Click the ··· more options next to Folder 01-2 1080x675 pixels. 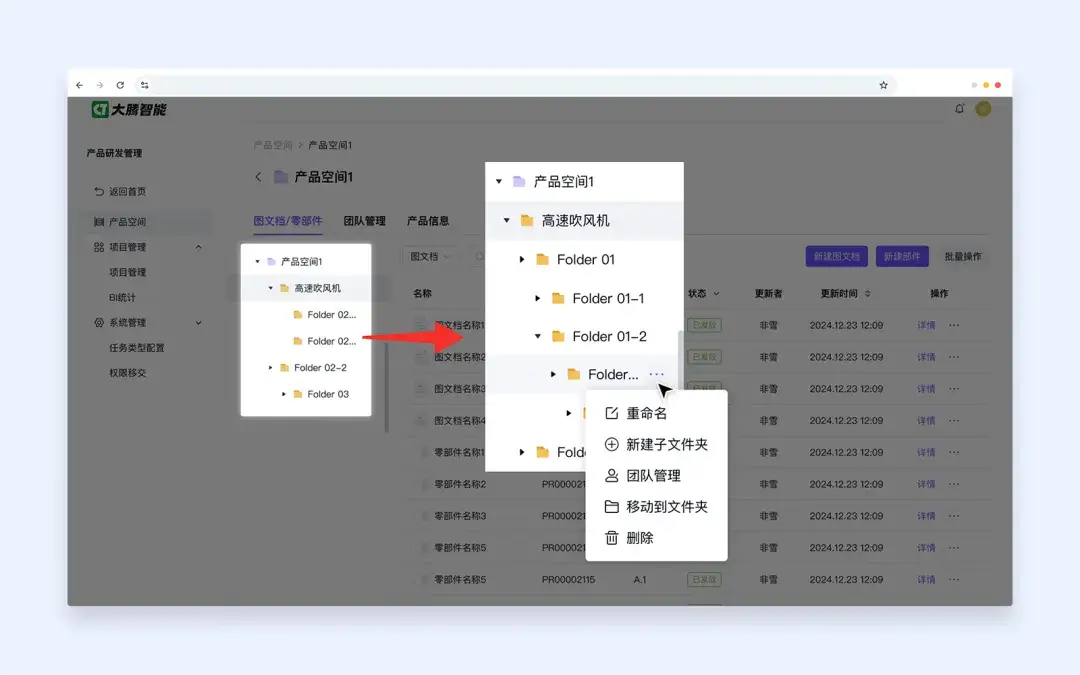[x=657, y=374]
